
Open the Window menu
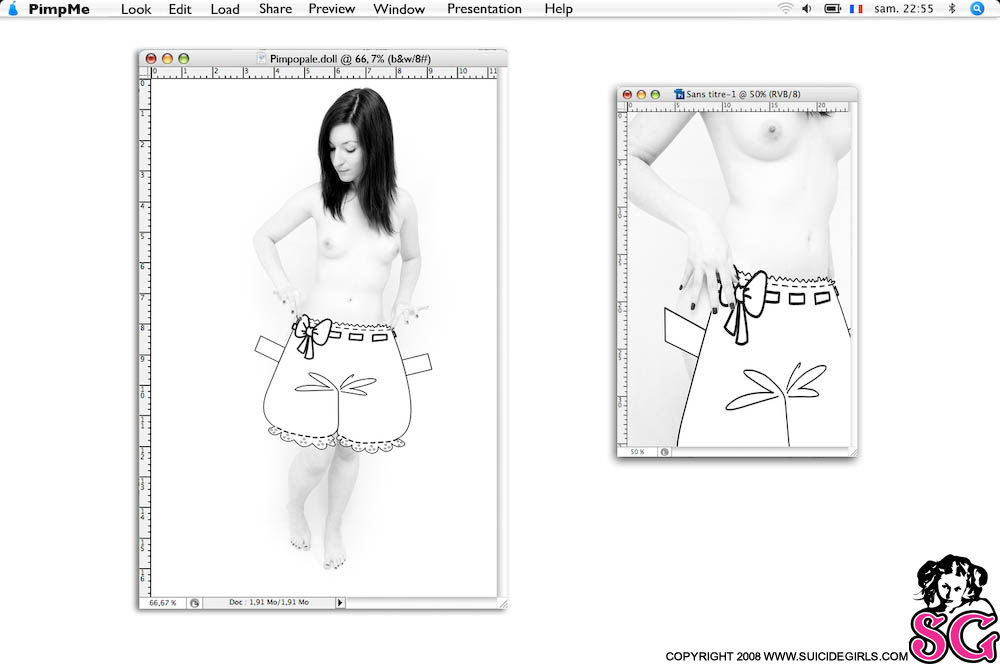[x=399, y=9]
